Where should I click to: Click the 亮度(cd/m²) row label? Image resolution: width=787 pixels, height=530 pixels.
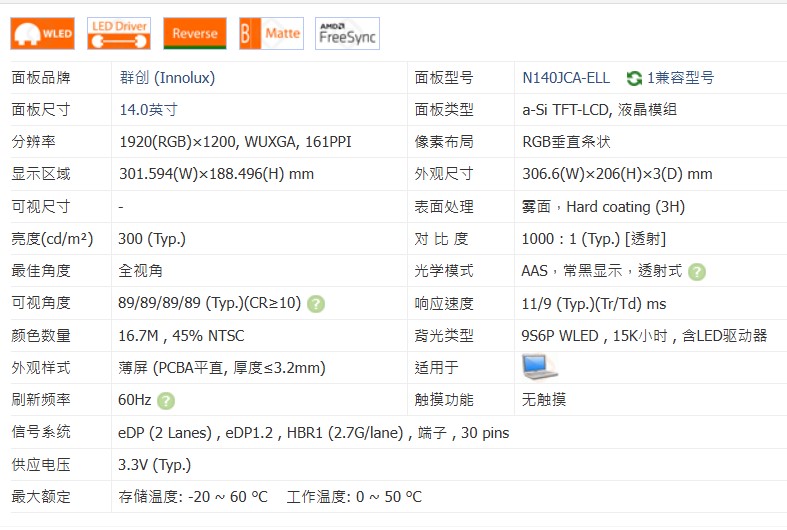point(52,239)
